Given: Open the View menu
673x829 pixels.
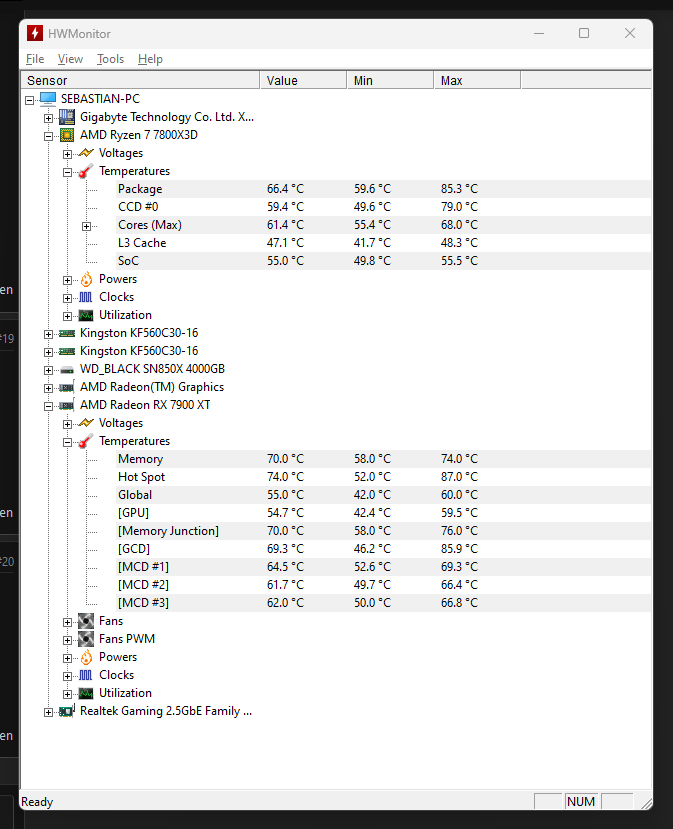Looking at the screenshot, I should point(70,59).
